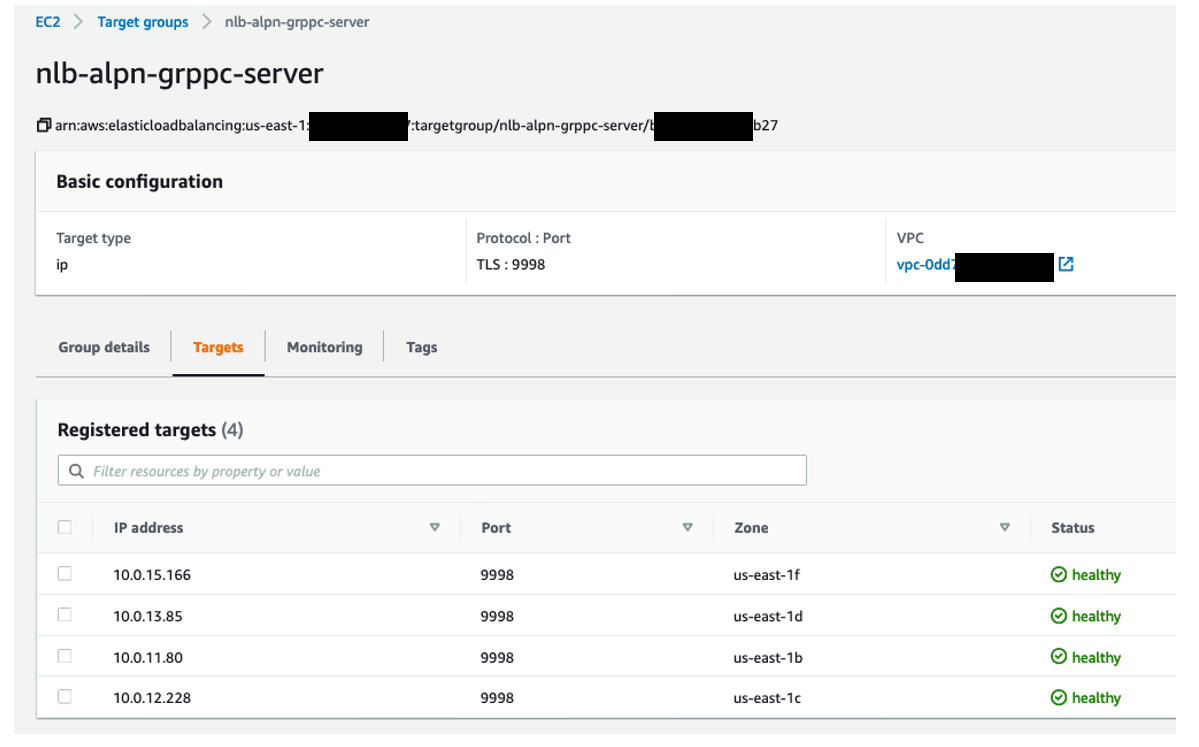Click IP address 10.0.12.228

click(152, 698)
